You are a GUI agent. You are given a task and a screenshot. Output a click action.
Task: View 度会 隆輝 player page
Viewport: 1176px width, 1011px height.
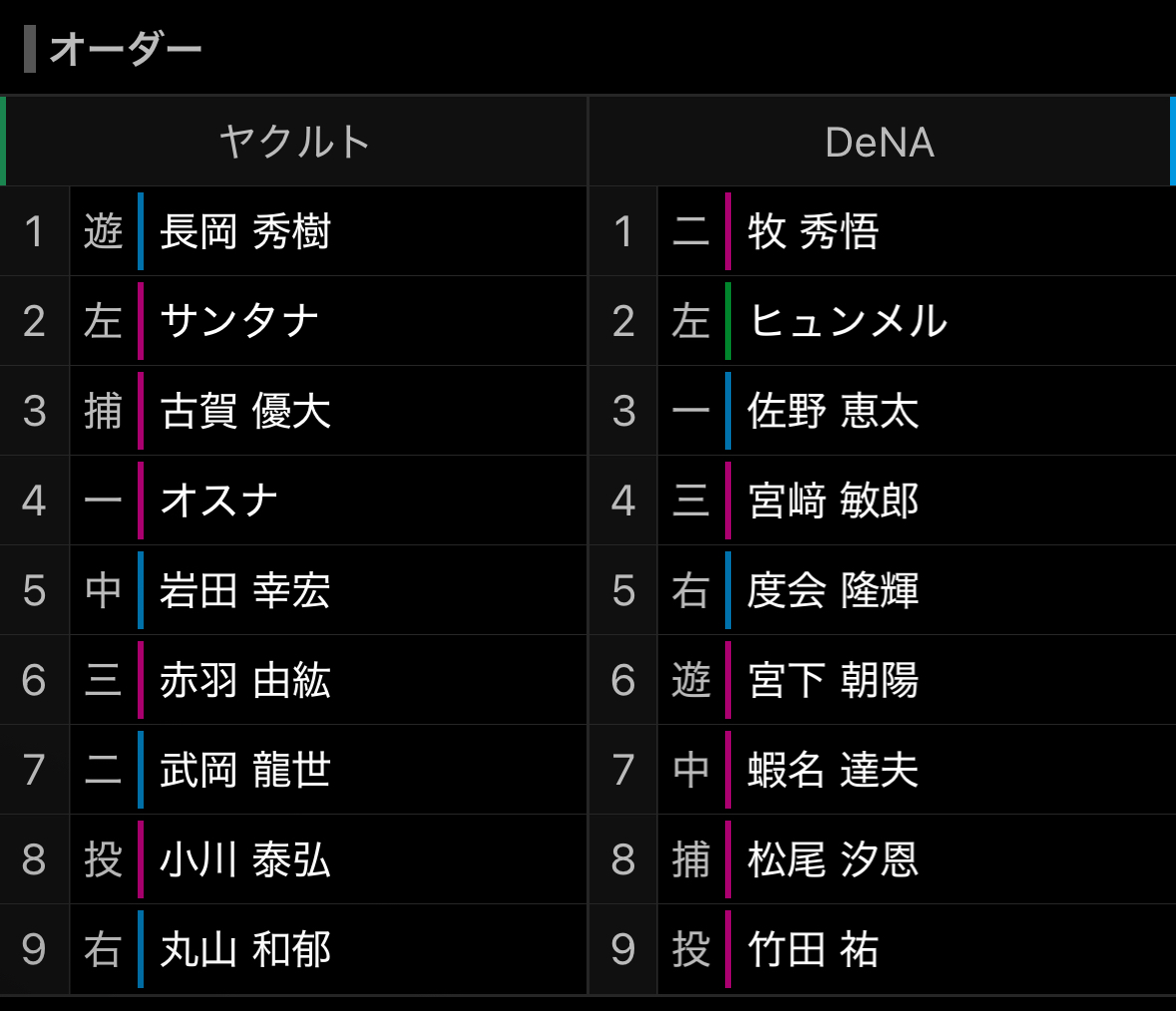[833, 590]
